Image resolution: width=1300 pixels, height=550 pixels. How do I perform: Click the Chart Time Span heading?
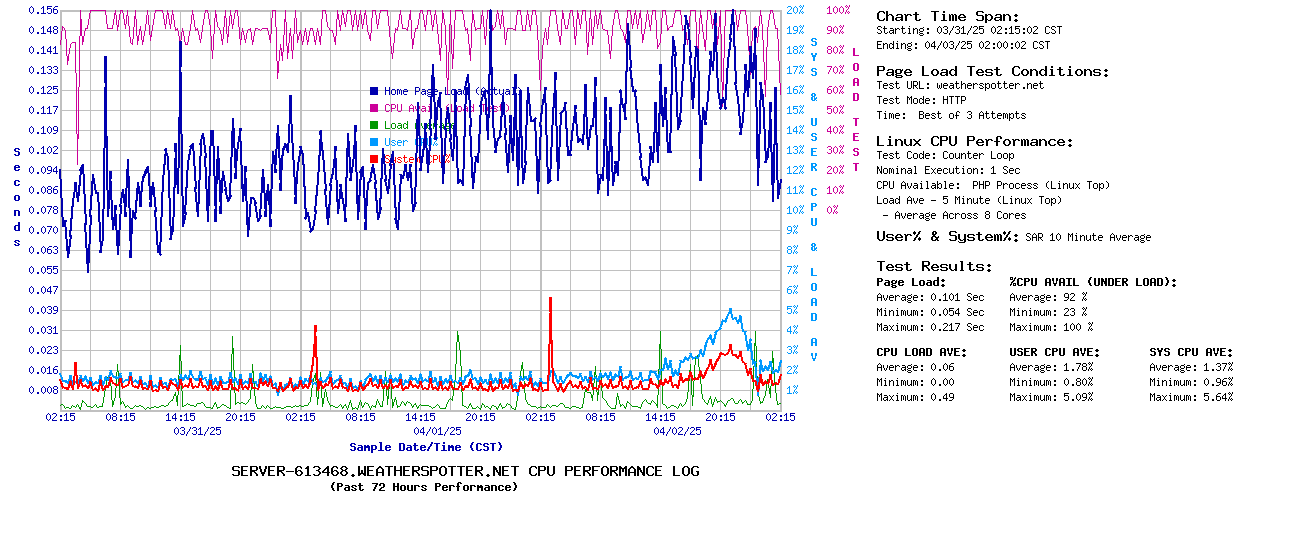point(947,16)
